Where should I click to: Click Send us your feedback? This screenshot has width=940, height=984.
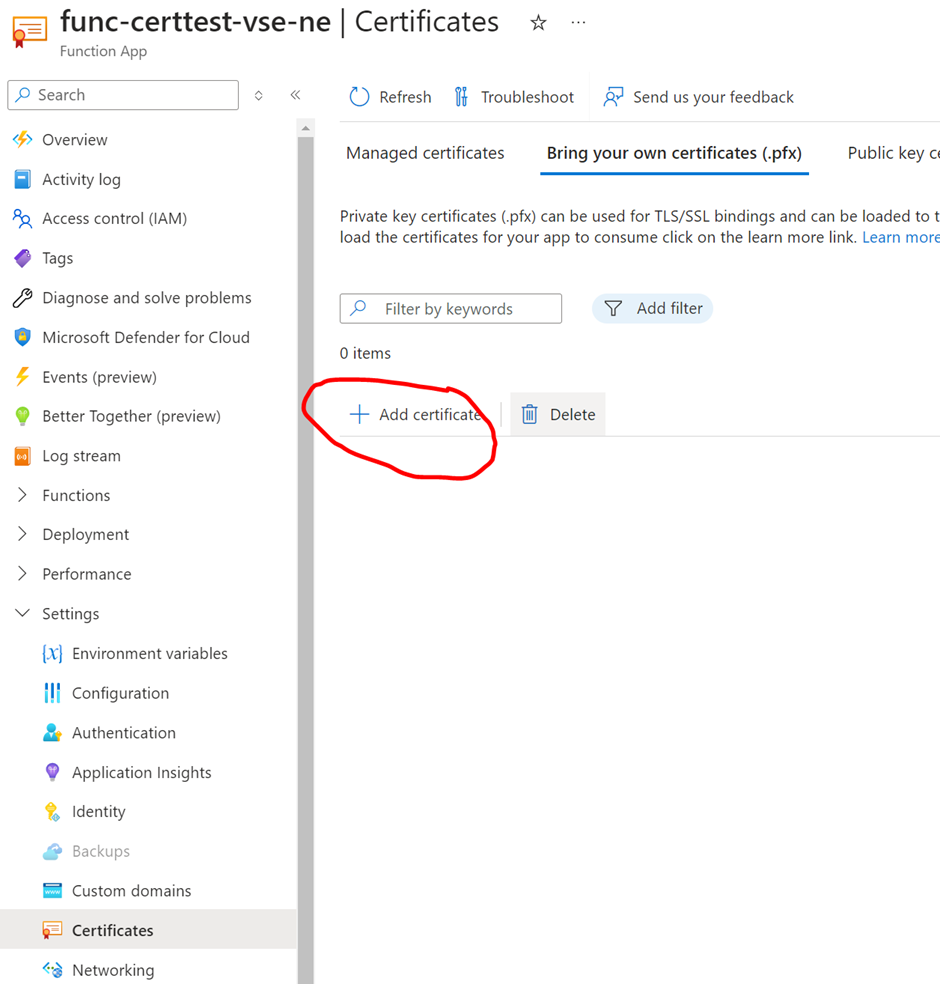pyautogui.click(x=713, y=97)
